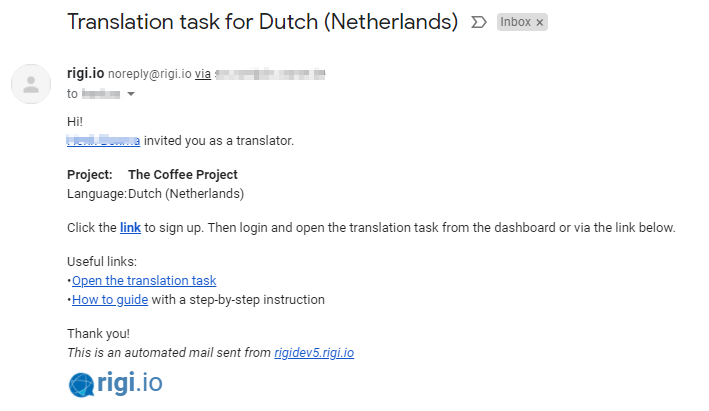Open the translation task link
This screenshot has width=709, height=411.
[x=144, y=280]
